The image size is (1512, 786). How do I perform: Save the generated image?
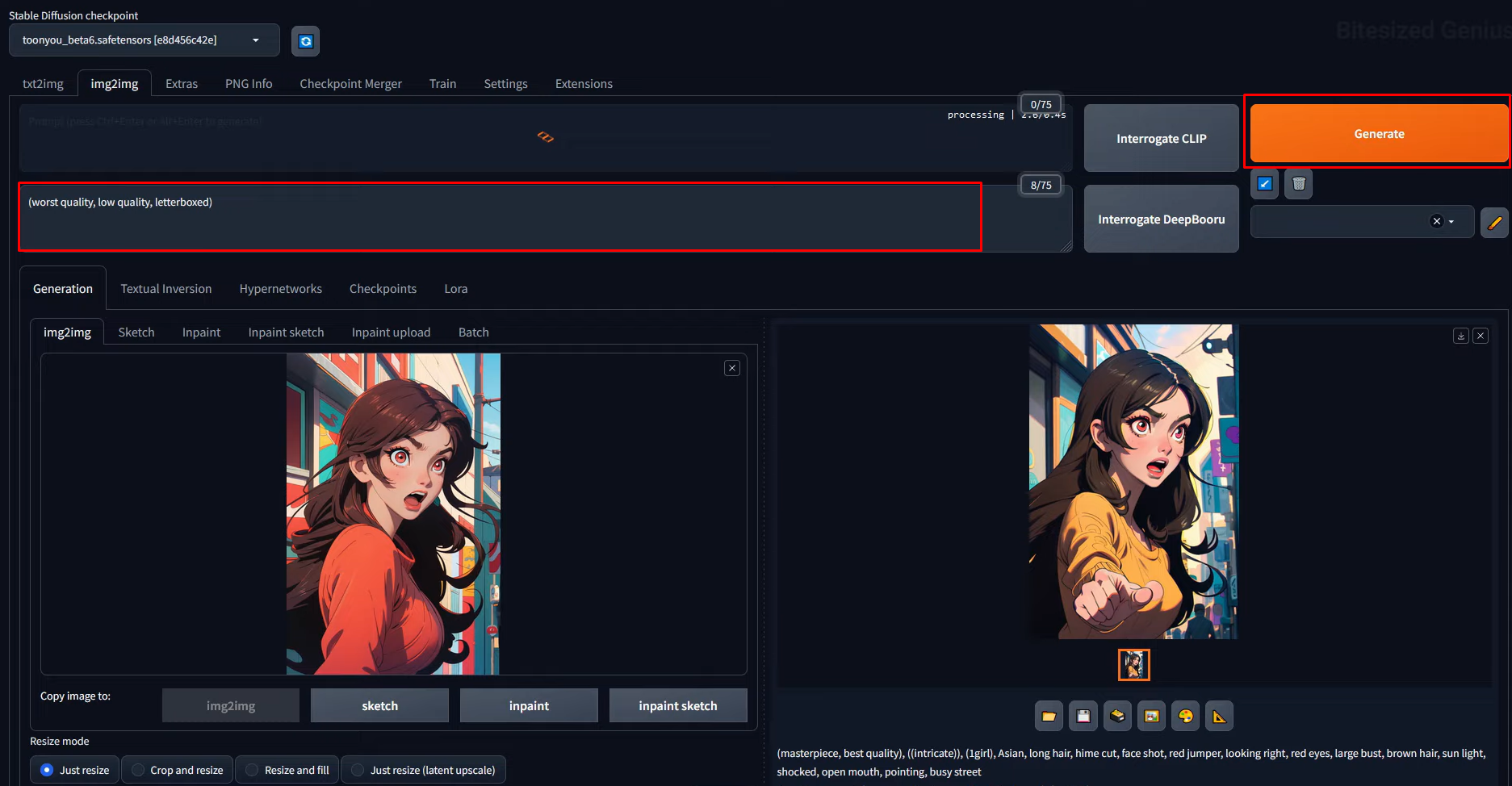(1083, 716)
